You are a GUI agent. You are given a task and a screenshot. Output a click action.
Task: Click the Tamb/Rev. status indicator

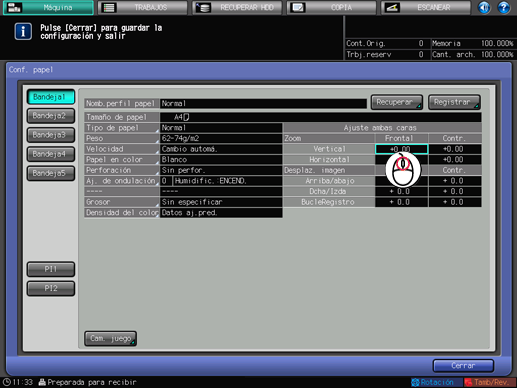pyautogui.click(x=490, y=382)
